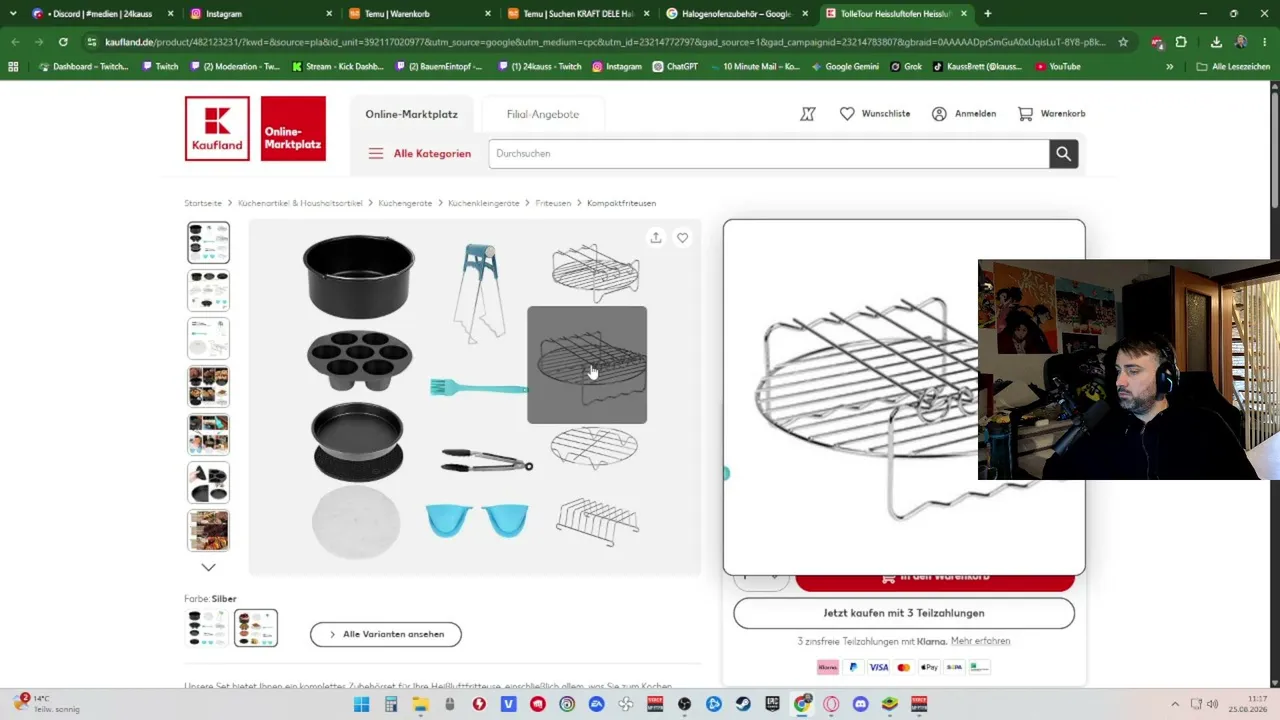Screen dimensions: 1280x720
Task: Click the loyalty ribbon icon left of Wunschliste
Action: (808, 114)
